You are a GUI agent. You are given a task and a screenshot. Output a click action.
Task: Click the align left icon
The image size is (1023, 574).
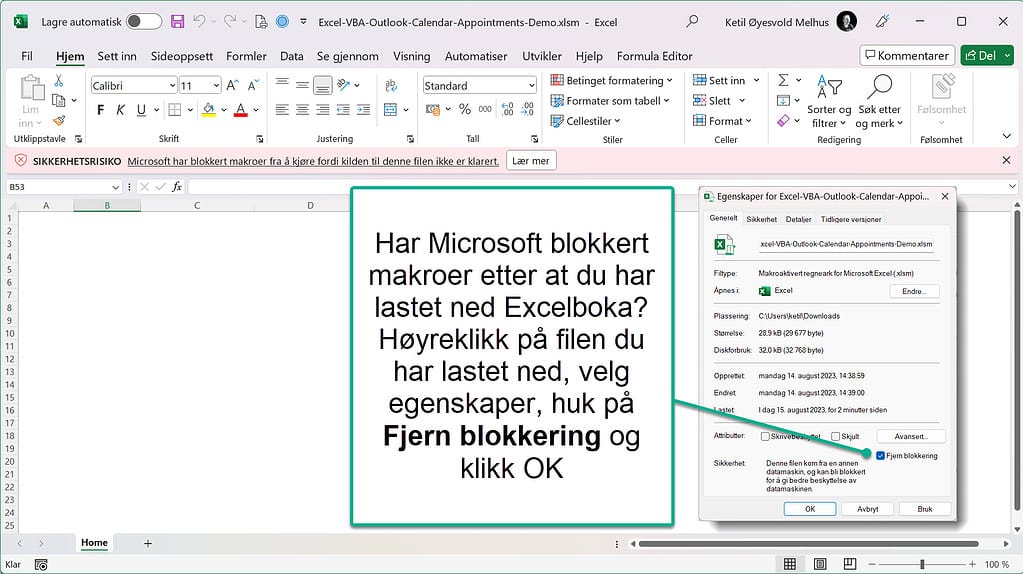282,110
